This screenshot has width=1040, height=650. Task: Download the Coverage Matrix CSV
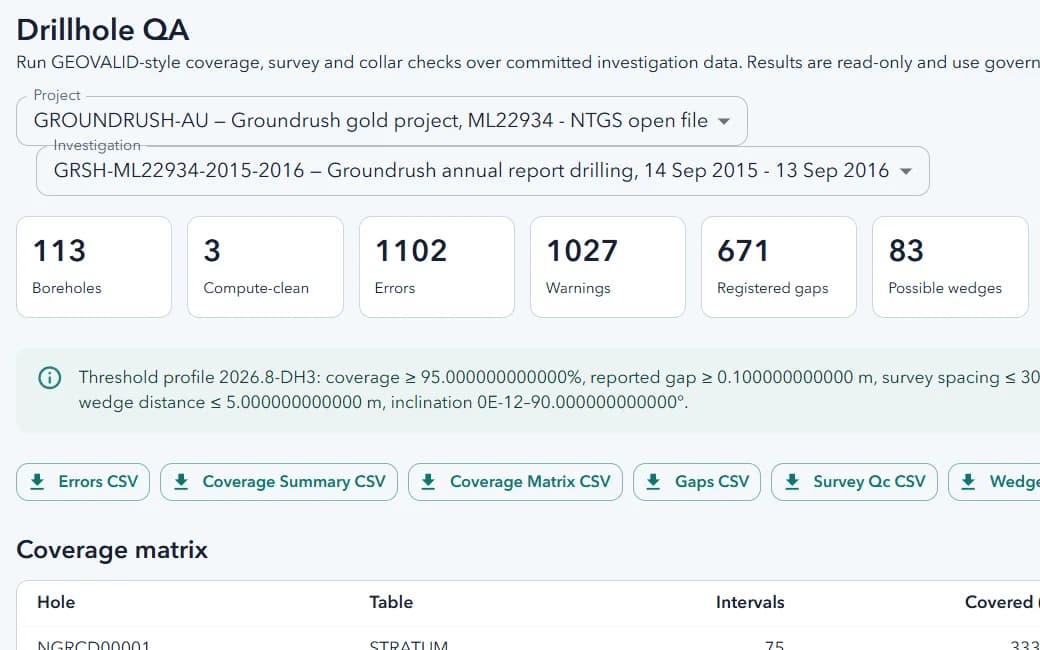point(515,482)
